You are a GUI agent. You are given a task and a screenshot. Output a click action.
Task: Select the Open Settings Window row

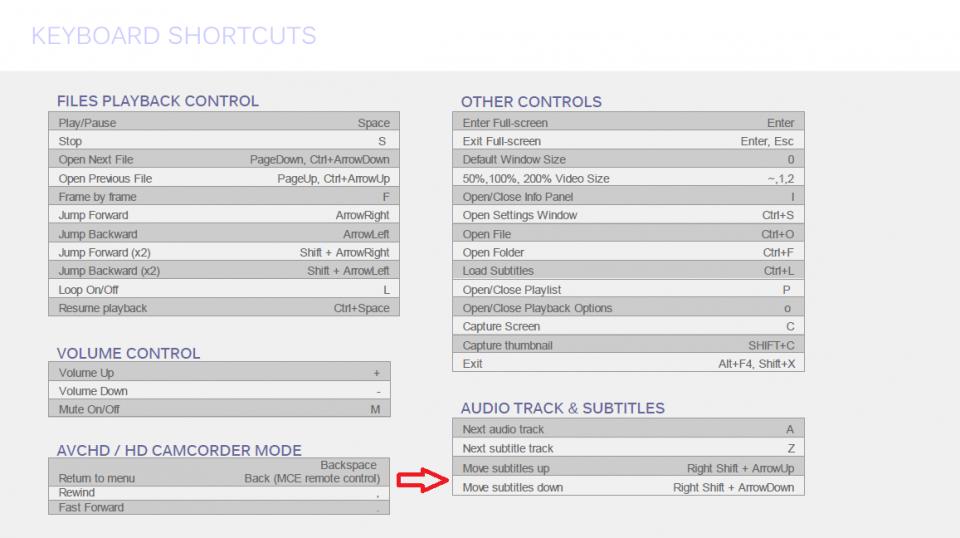tap(628, 215)
